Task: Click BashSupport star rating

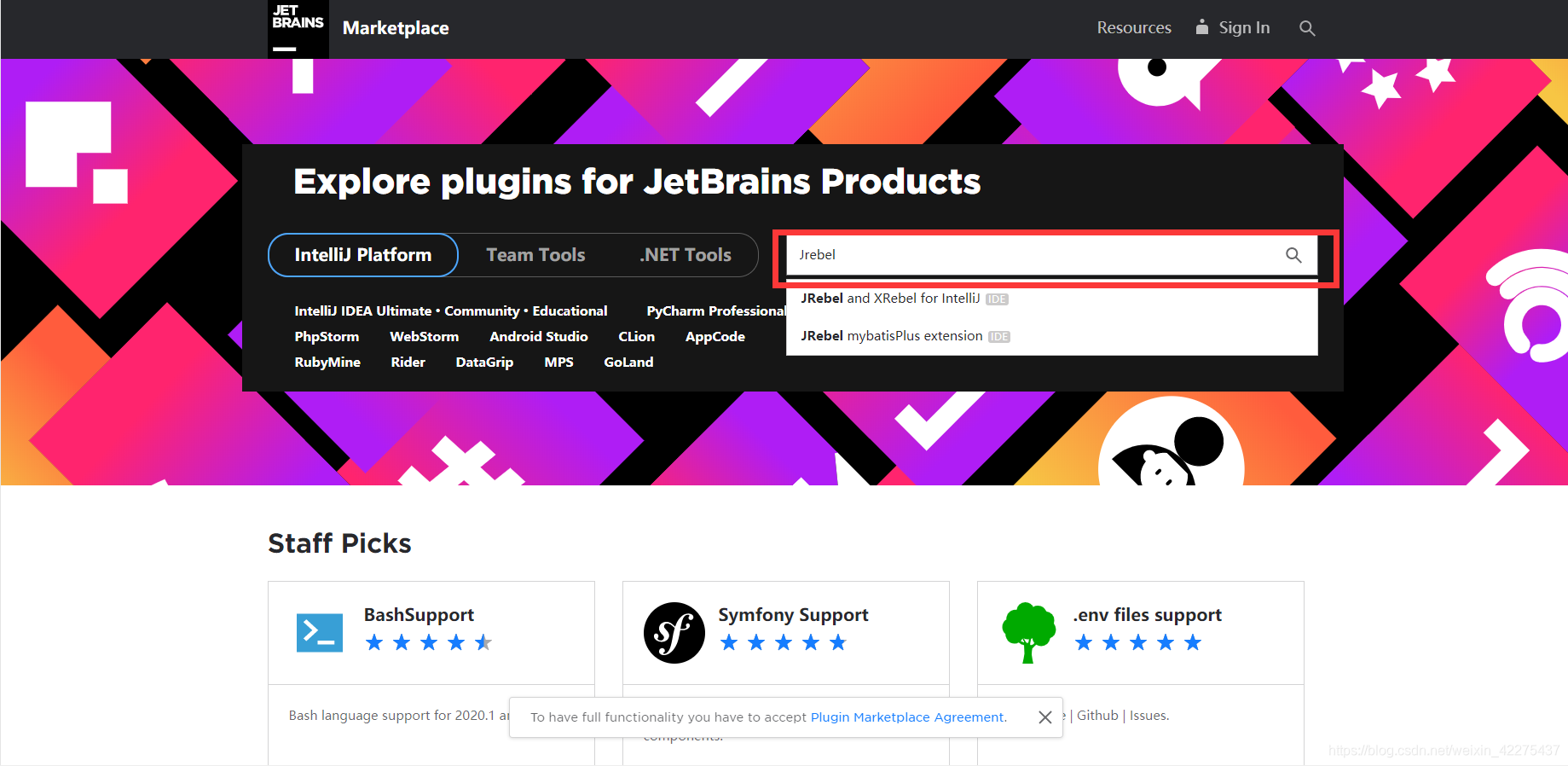Action: [429, 642]
